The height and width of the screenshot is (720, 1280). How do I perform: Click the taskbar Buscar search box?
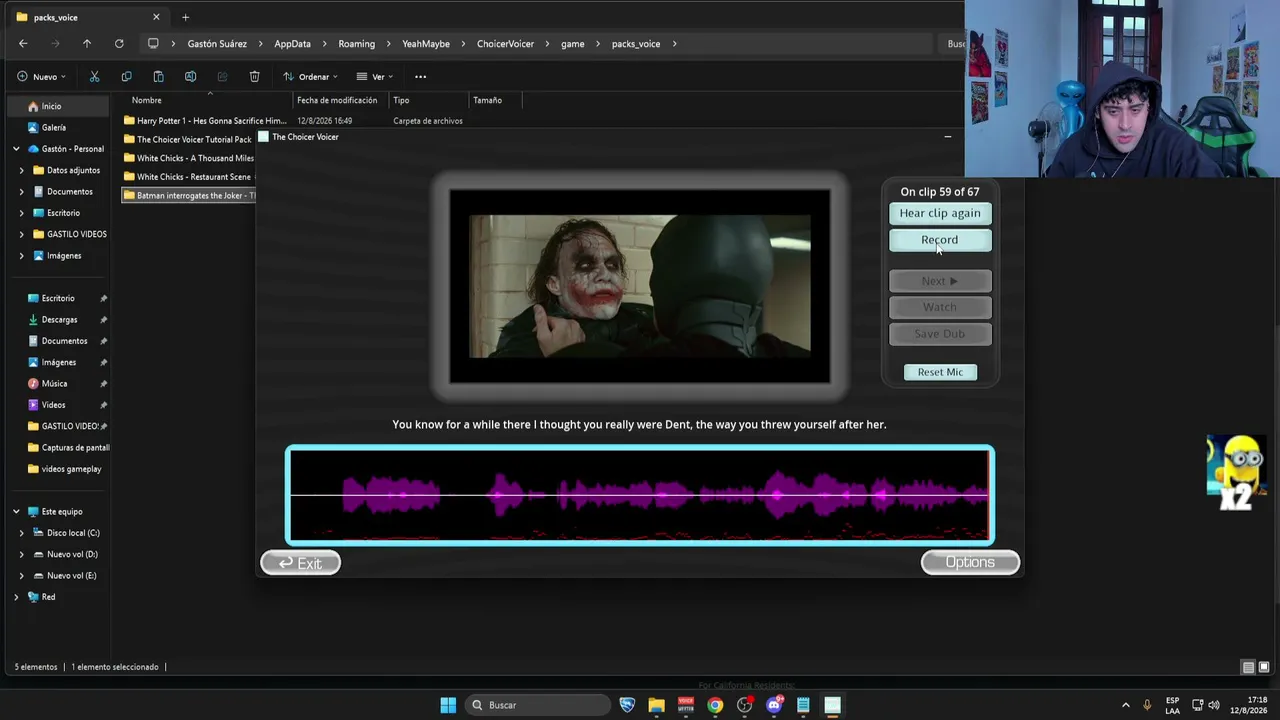(536, 705)
